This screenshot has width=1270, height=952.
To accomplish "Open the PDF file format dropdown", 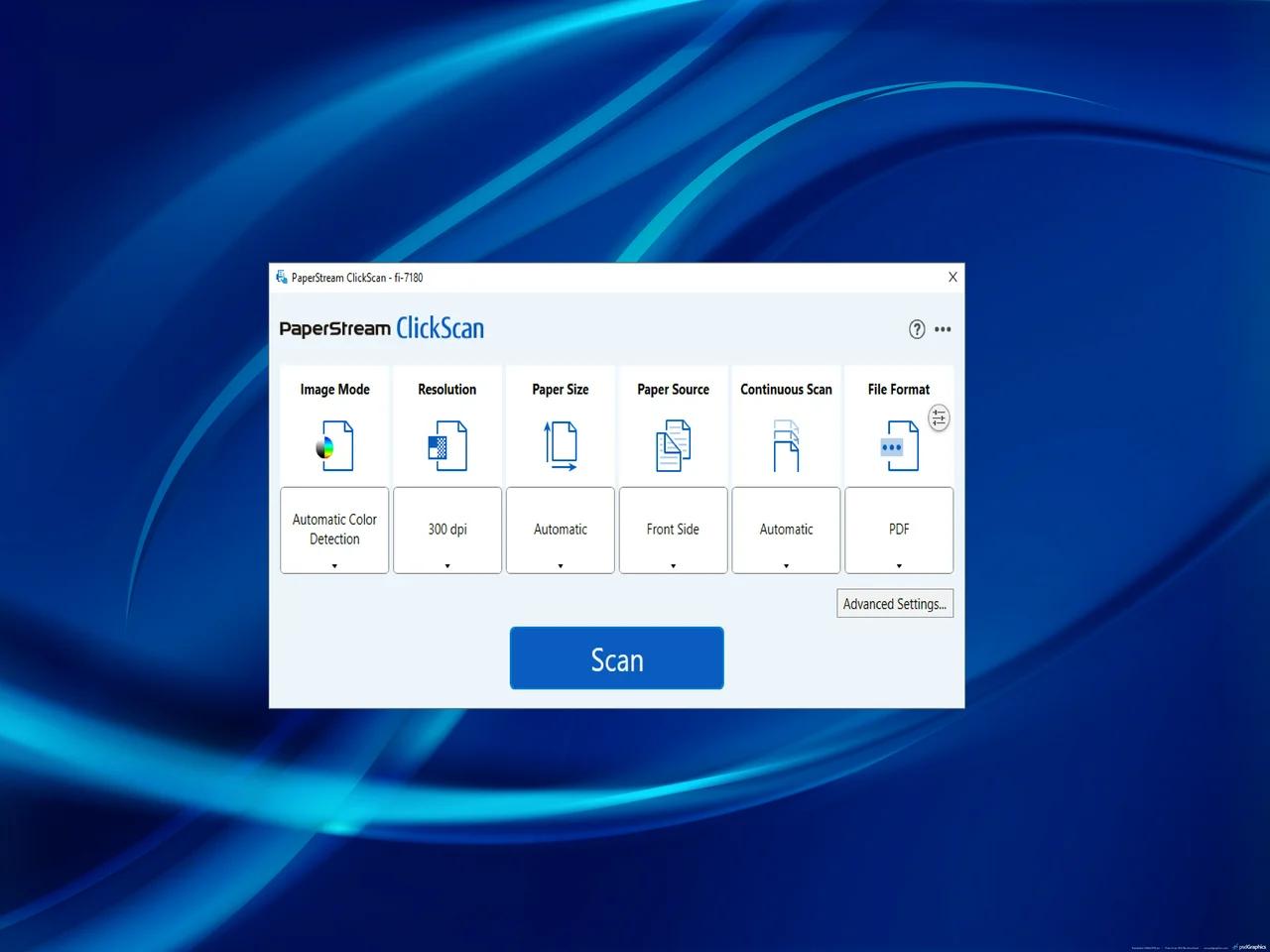I will coord(899,531).
